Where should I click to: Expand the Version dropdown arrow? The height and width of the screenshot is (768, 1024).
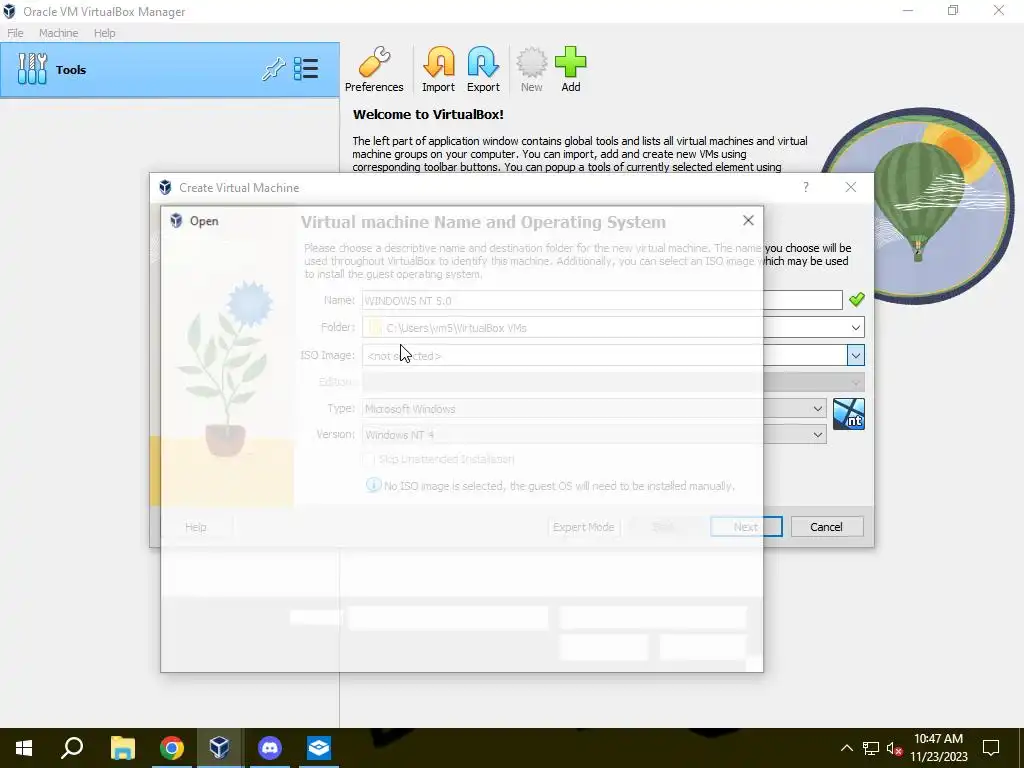tap(818, 435)
